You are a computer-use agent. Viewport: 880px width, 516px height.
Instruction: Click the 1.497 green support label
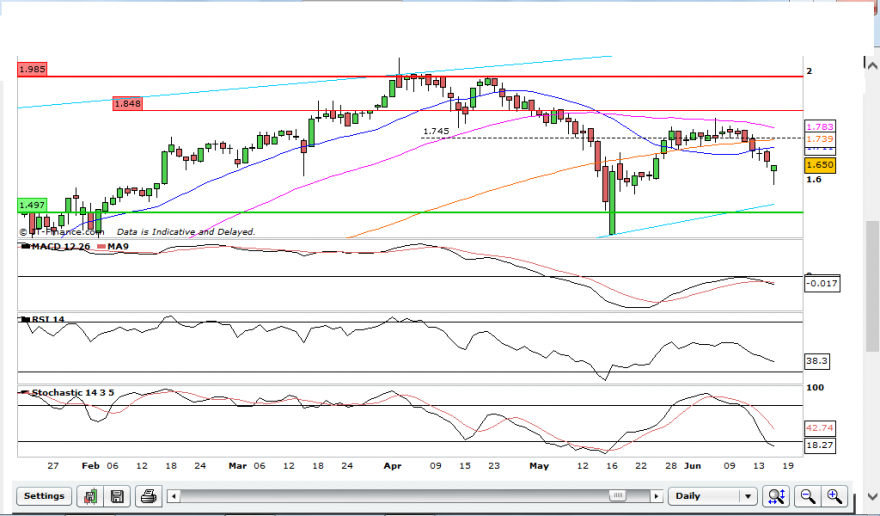[32, 206]
